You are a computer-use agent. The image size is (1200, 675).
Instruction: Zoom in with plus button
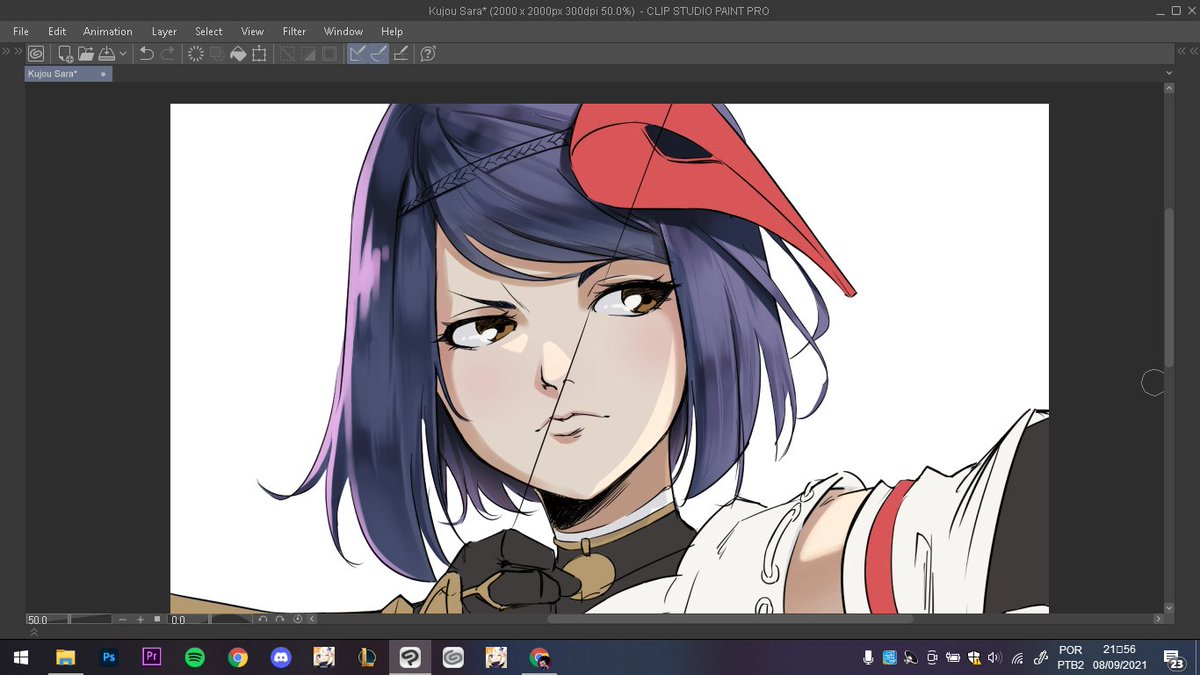pyautogui.click(x=140, y=620)
